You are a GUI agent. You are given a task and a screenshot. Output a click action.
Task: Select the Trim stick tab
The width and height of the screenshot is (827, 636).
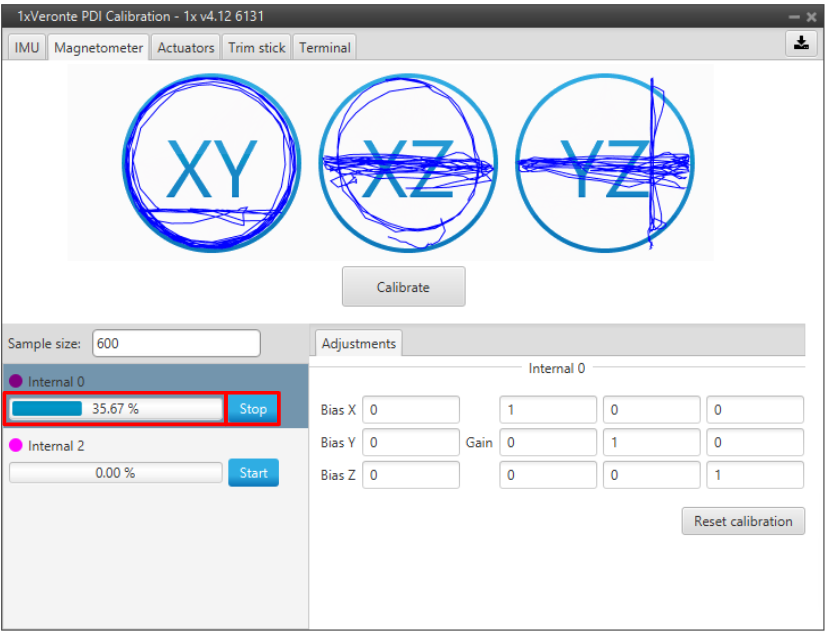point(256,47)
